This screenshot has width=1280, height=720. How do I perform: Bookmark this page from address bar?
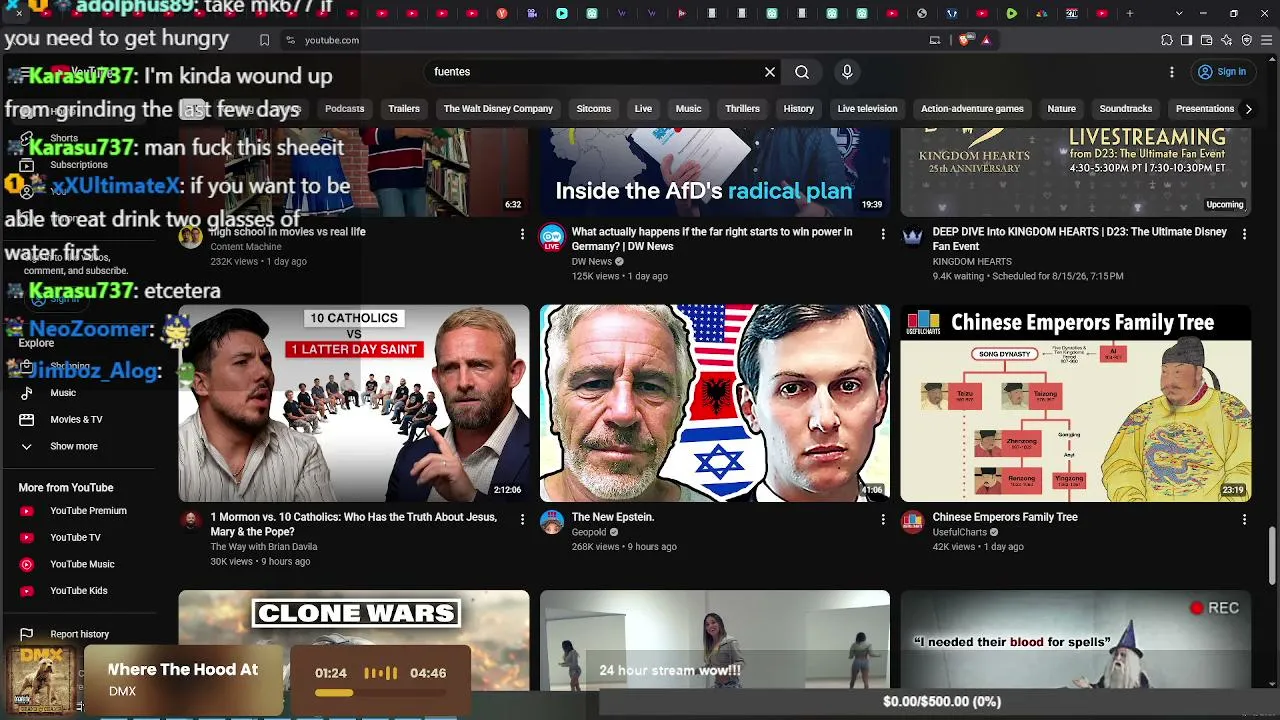pyautogui.click(x=264, y=40)
